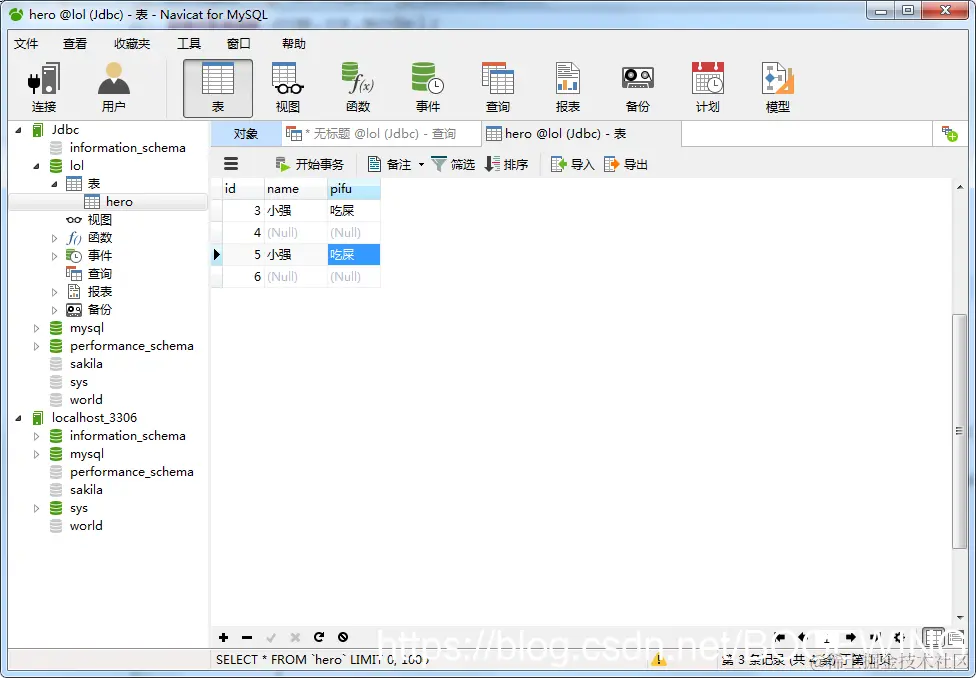The height and width of the screenshot is (678, 976).
Task: Click the next record arrow in navigation bar
Action: tap(850, 637)
